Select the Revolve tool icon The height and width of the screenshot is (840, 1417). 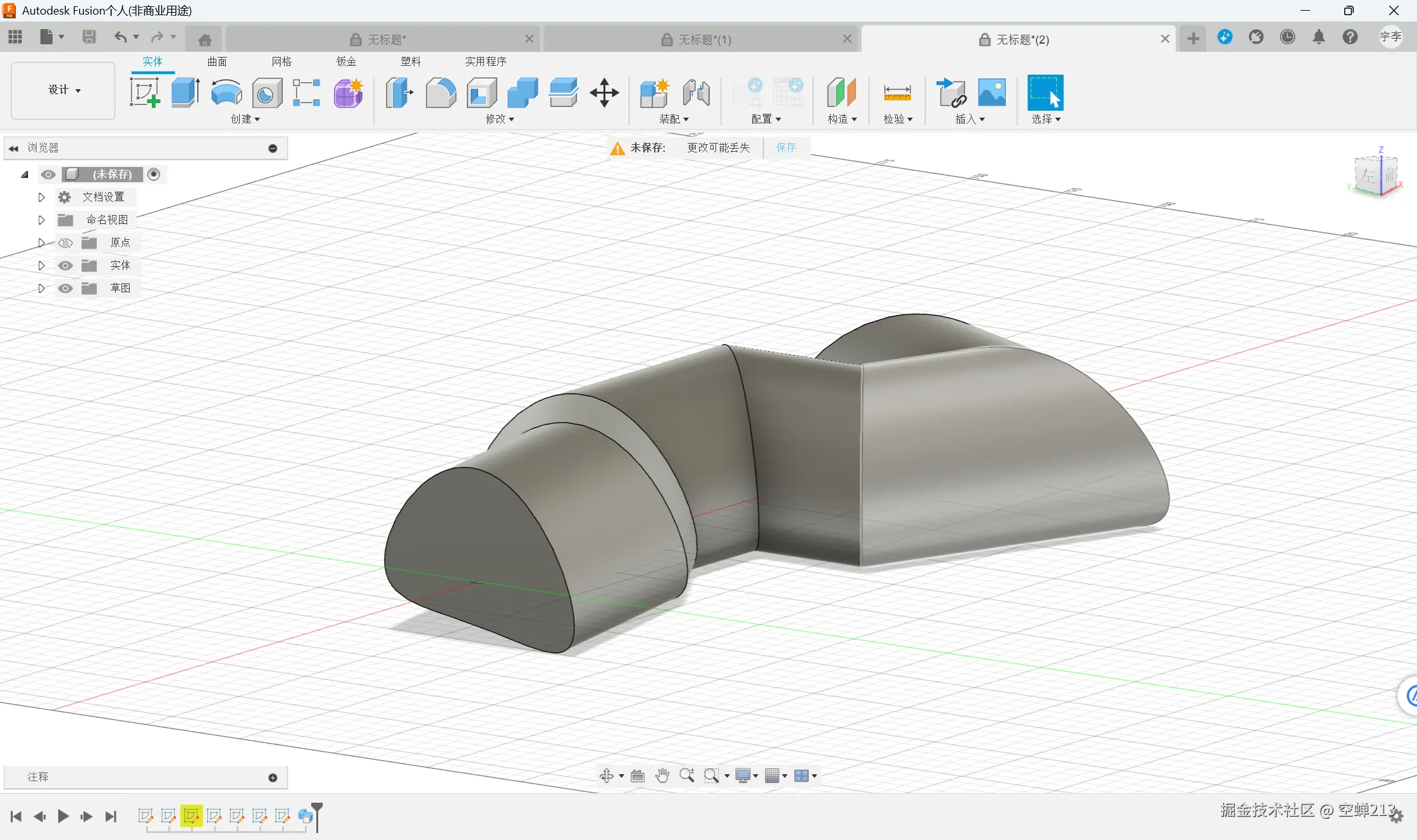point(226,93)
